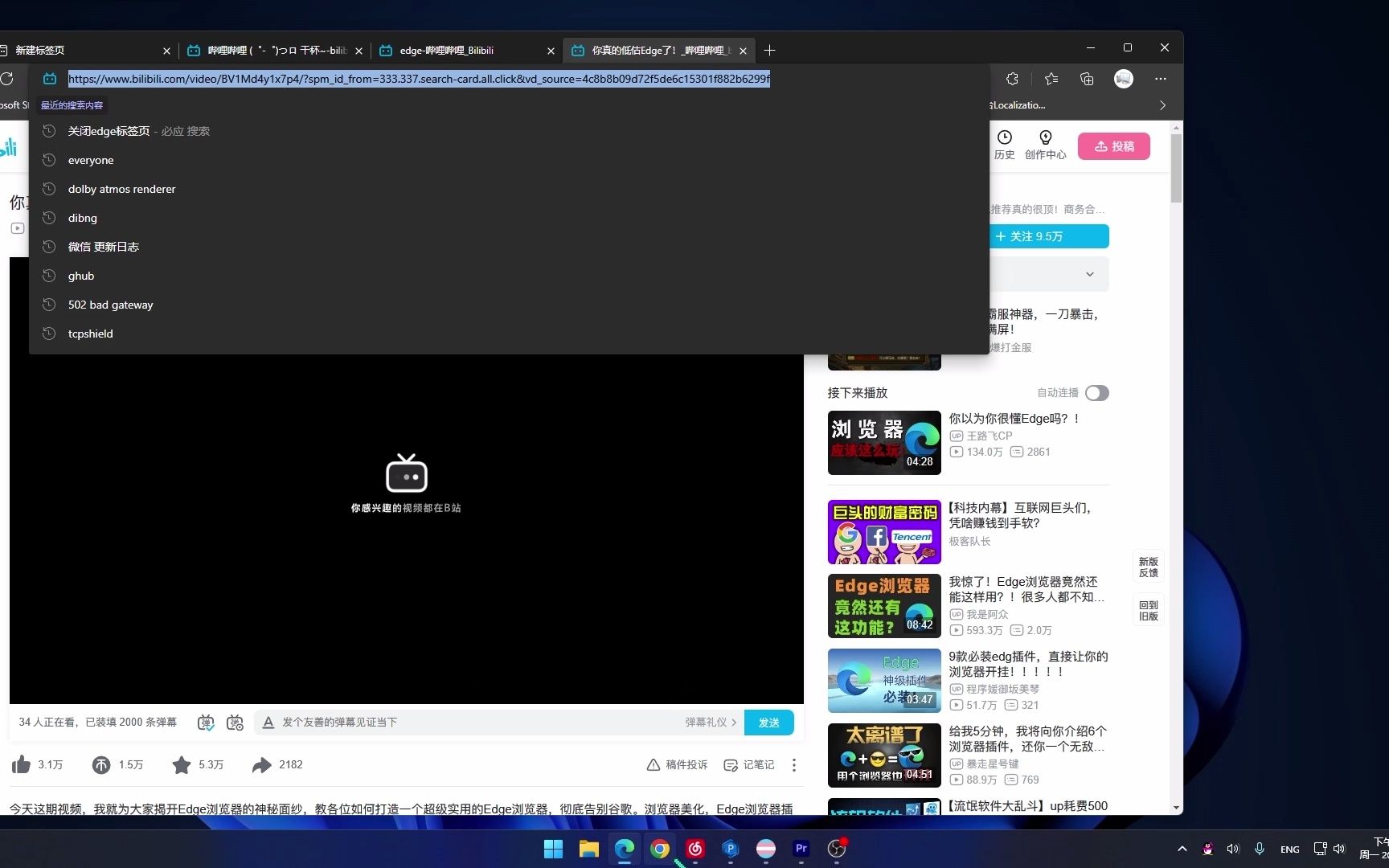Screen dimensions: 1389x868
Task: Give a coin to the video
Action: 101,764
